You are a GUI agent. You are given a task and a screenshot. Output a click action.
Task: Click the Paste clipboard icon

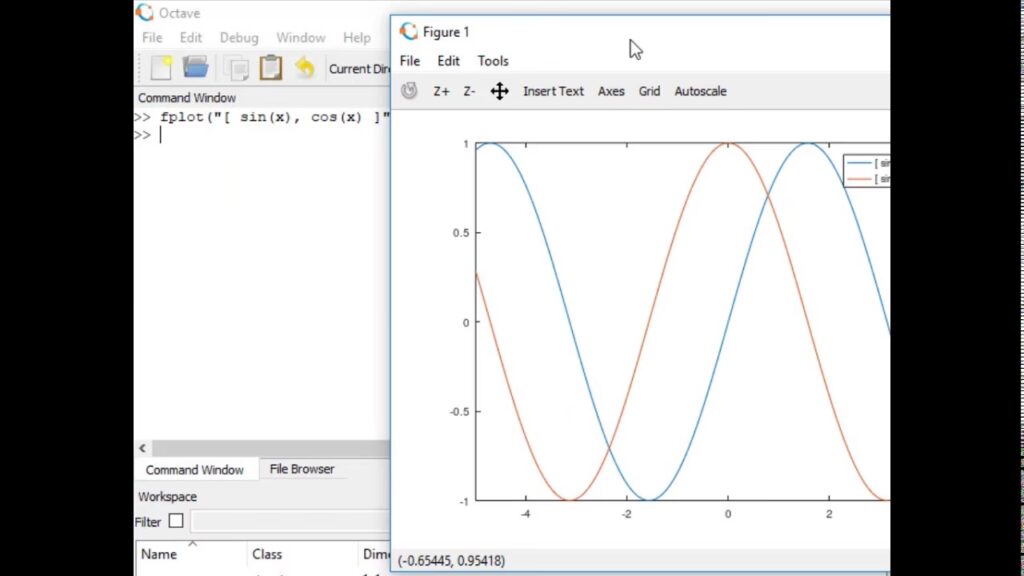[x=270, y=68]
